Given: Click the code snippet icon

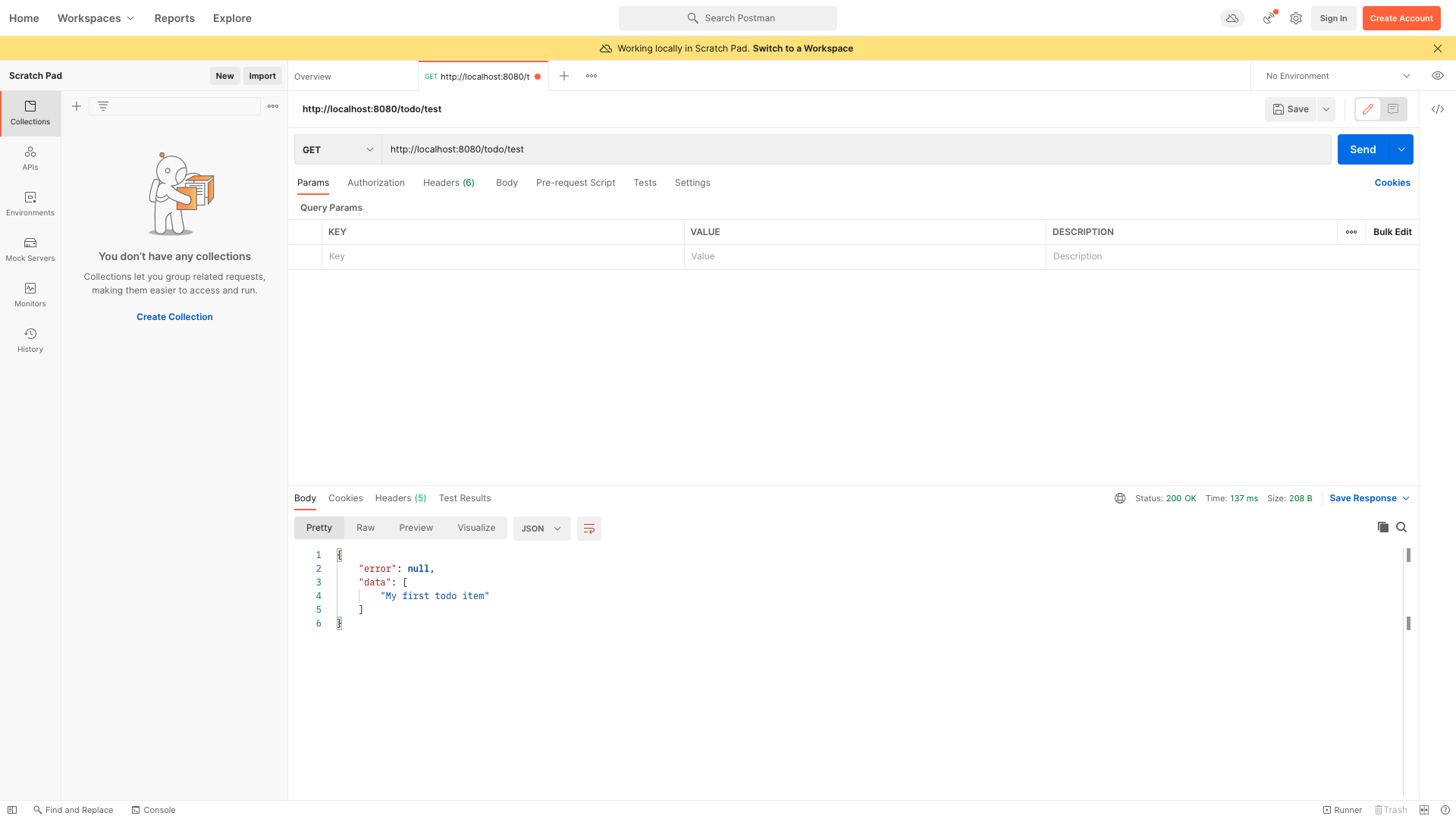Looking at the screenshot, I should click(1437, 109).
